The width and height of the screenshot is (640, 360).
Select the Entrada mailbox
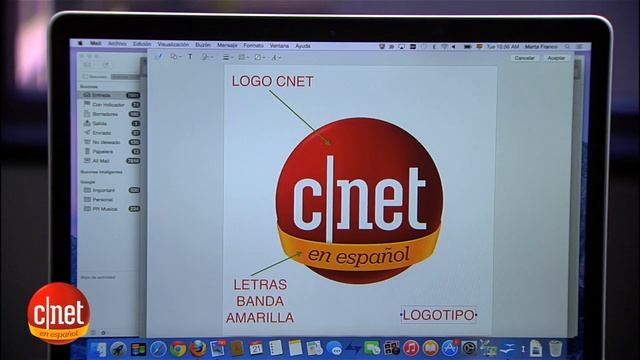point(110,95)
